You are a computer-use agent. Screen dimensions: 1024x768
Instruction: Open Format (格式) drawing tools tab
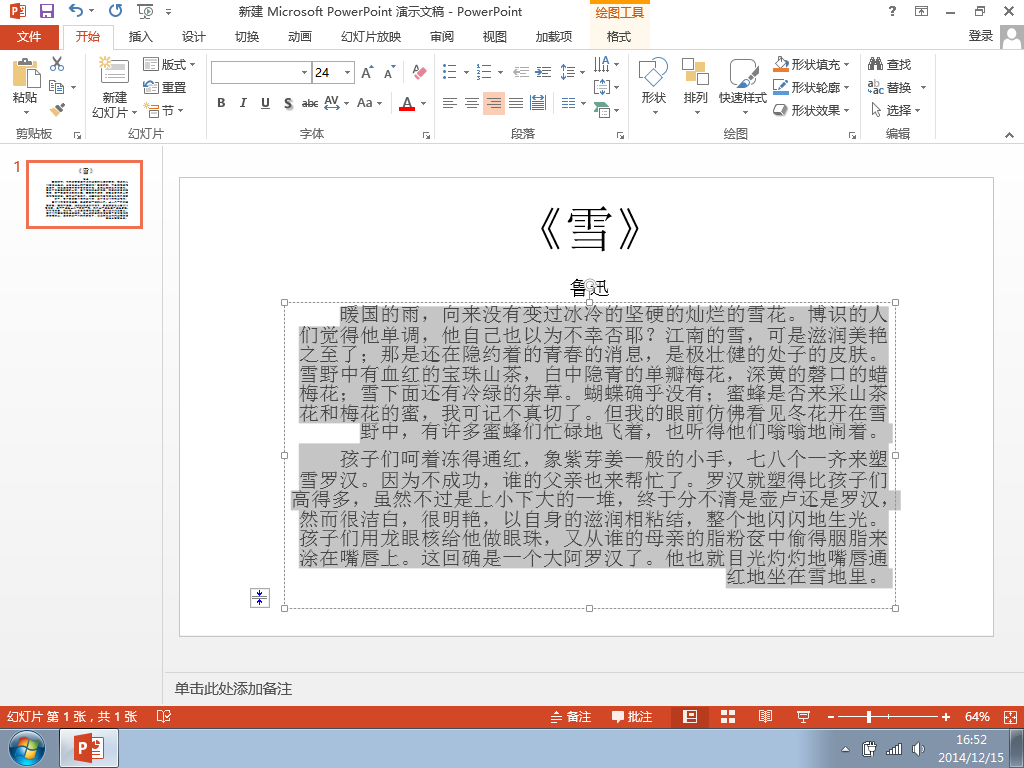(618, 37)
